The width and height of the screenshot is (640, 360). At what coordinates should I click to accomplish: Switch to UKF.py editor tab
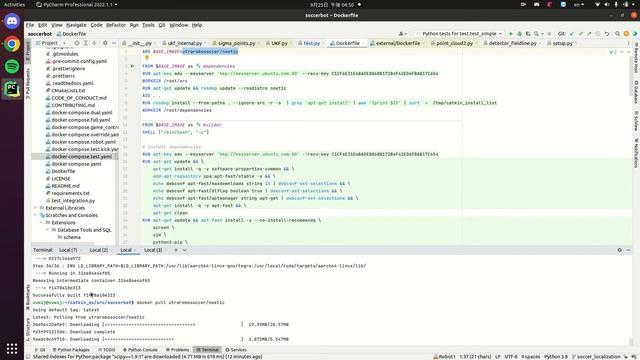click(279, 43)
